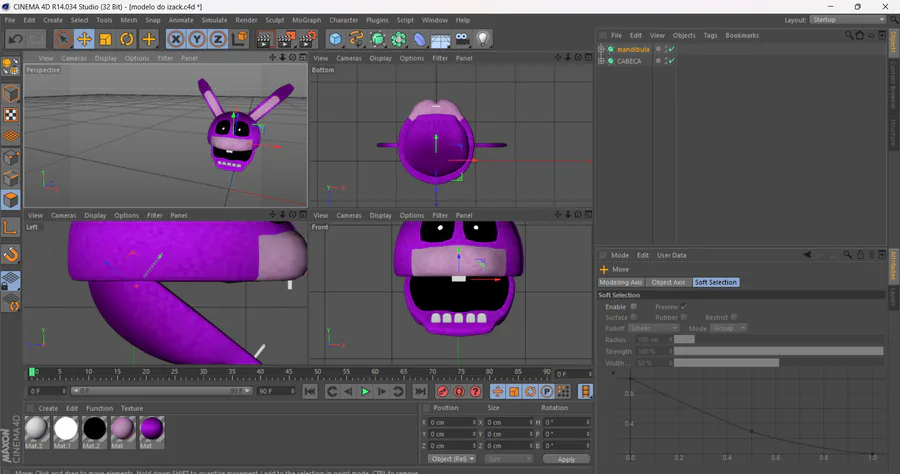Open the Sculpt menu
900x474 pixels.
coord(274,20)
